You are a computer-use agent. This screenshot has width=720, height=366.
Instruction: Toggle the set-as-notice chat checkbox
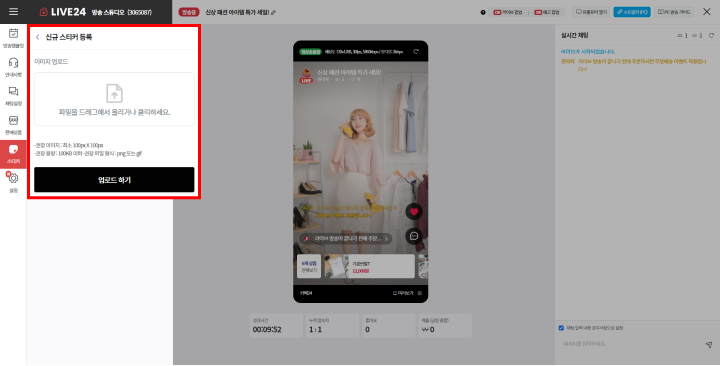click(x=561, y=328)
